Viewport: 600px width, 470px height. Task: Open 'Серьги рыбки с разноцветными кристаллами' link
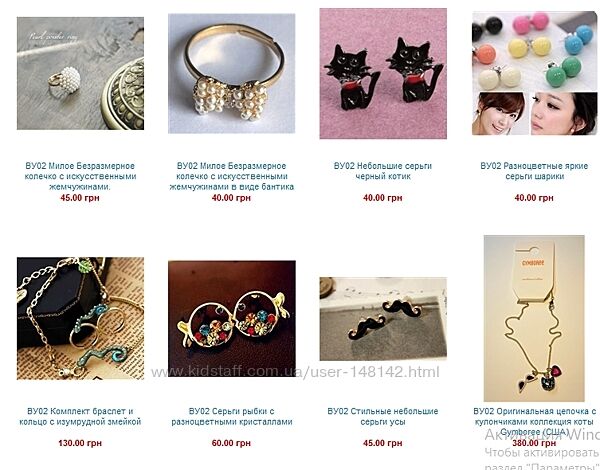click(x=232, y=416)
